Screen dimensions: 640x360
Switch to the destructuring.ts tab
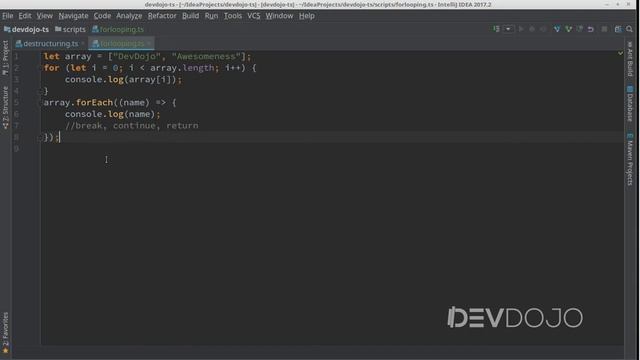point(47,43)
